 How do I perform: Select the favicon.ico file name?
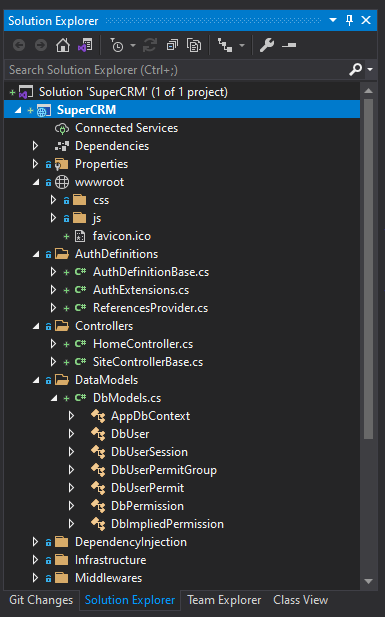[x=122, y=236]
